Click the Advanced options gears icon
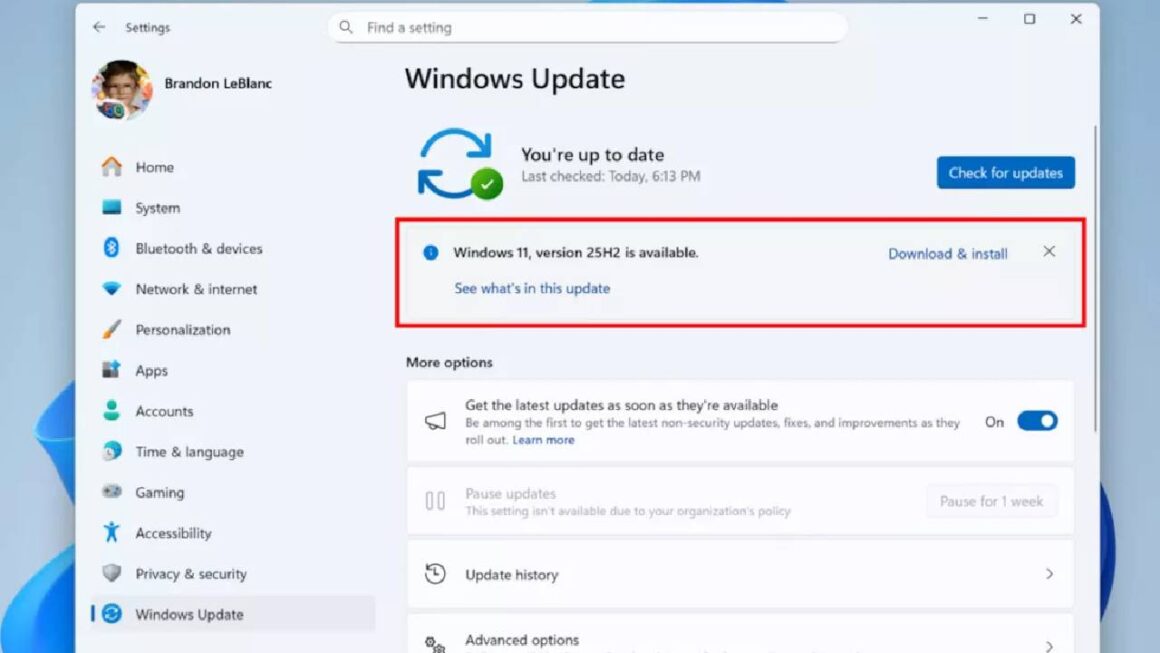Viewport: 1160px width, 653px height. [x=435, y=644]
